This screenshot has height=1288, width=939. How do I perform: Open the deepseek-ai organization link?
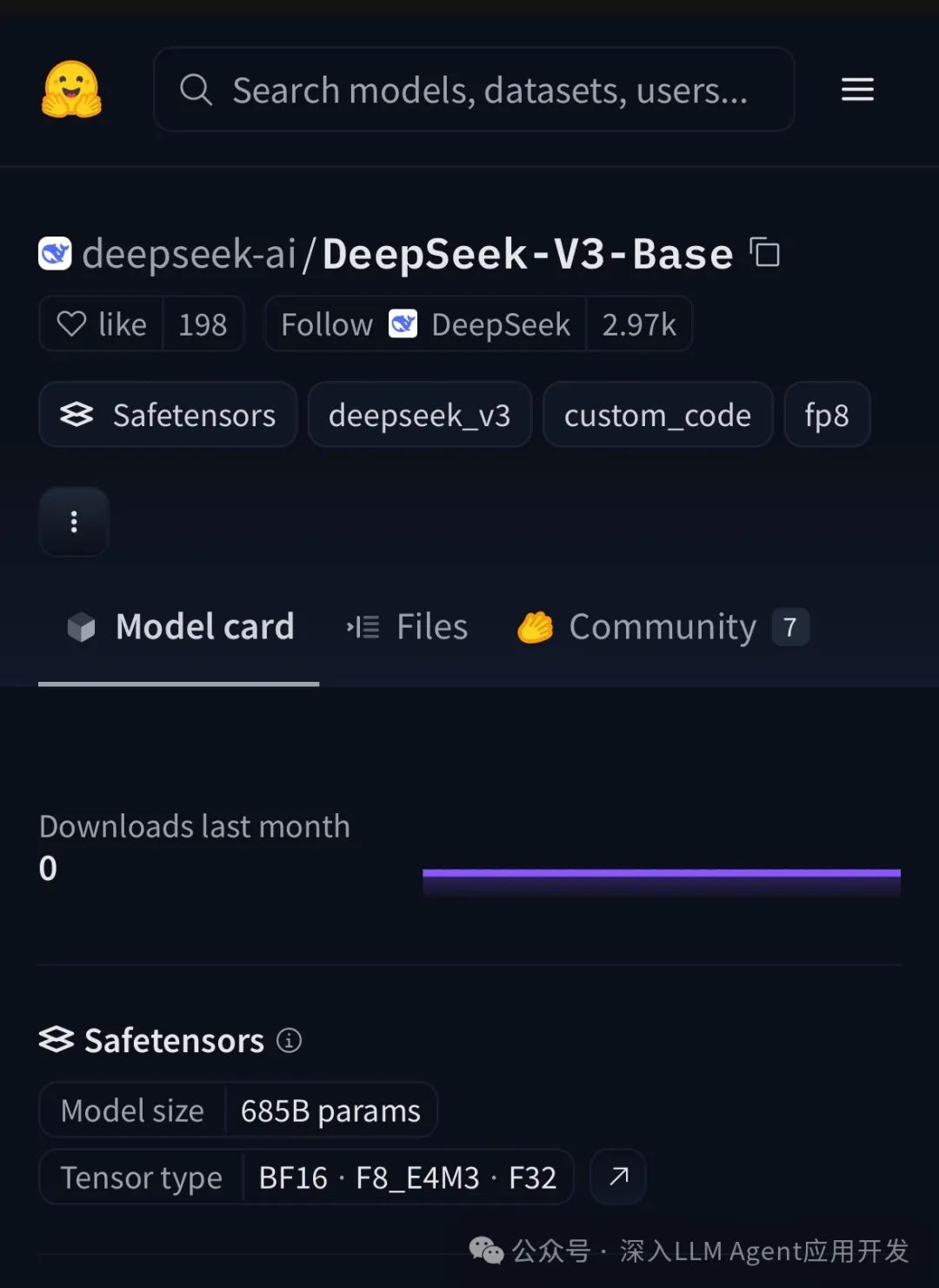coord(190,254)
